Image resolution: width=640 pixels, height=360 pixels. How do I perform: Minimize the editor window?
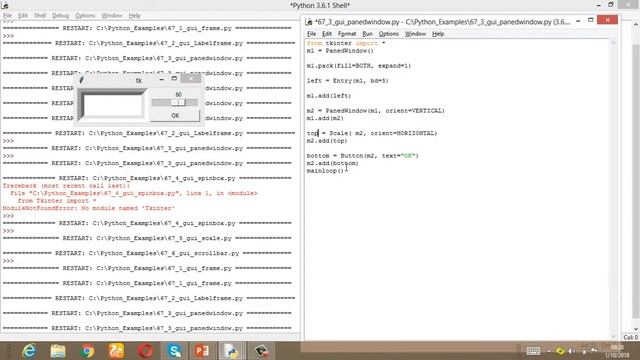pyautogui.click(x=578, y=21)
